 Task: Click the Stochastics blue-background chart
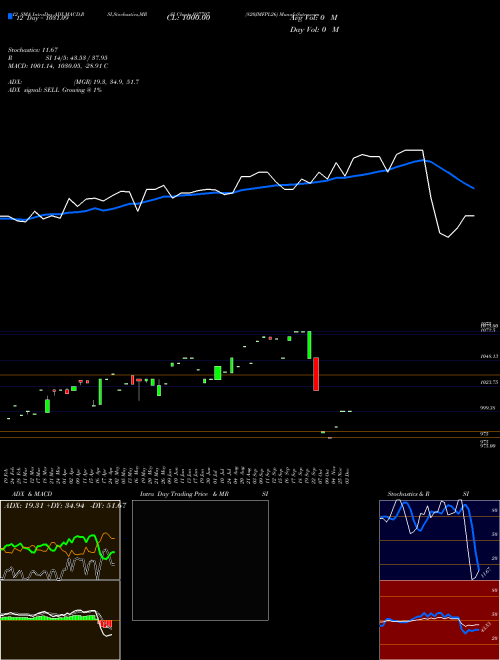tap(439, 540)
